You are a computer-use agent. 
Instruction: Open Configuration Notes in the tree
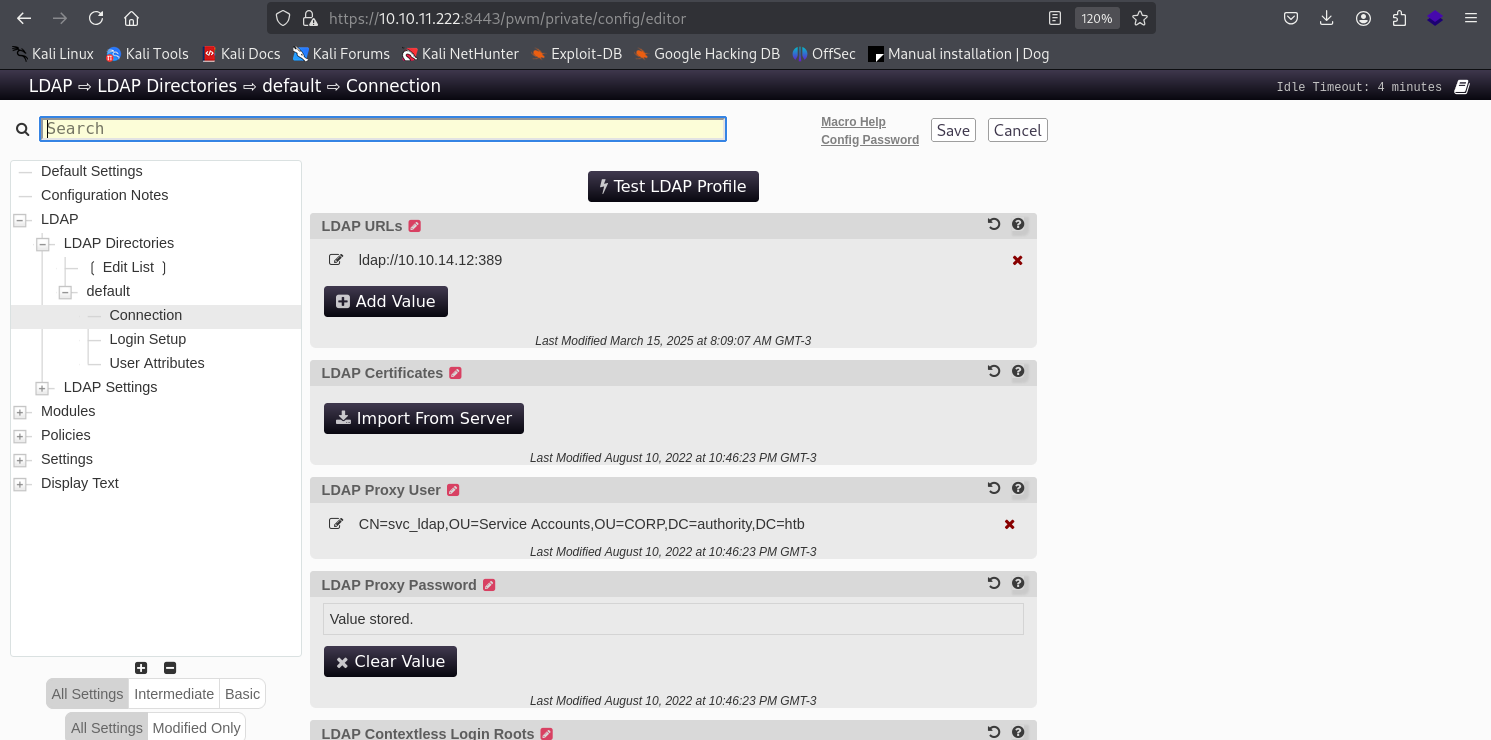pos(105,195)
